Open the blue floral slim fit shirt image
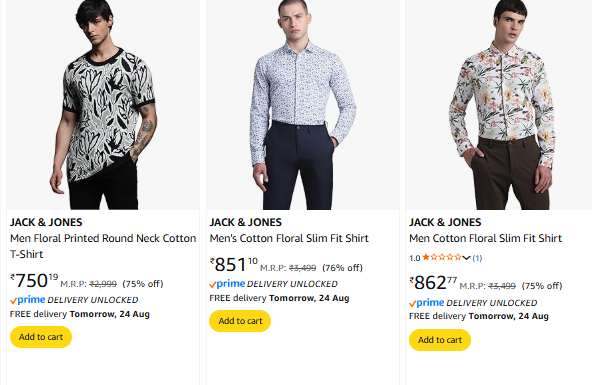Screen dimensions: 592x385 tap(303, 105)
